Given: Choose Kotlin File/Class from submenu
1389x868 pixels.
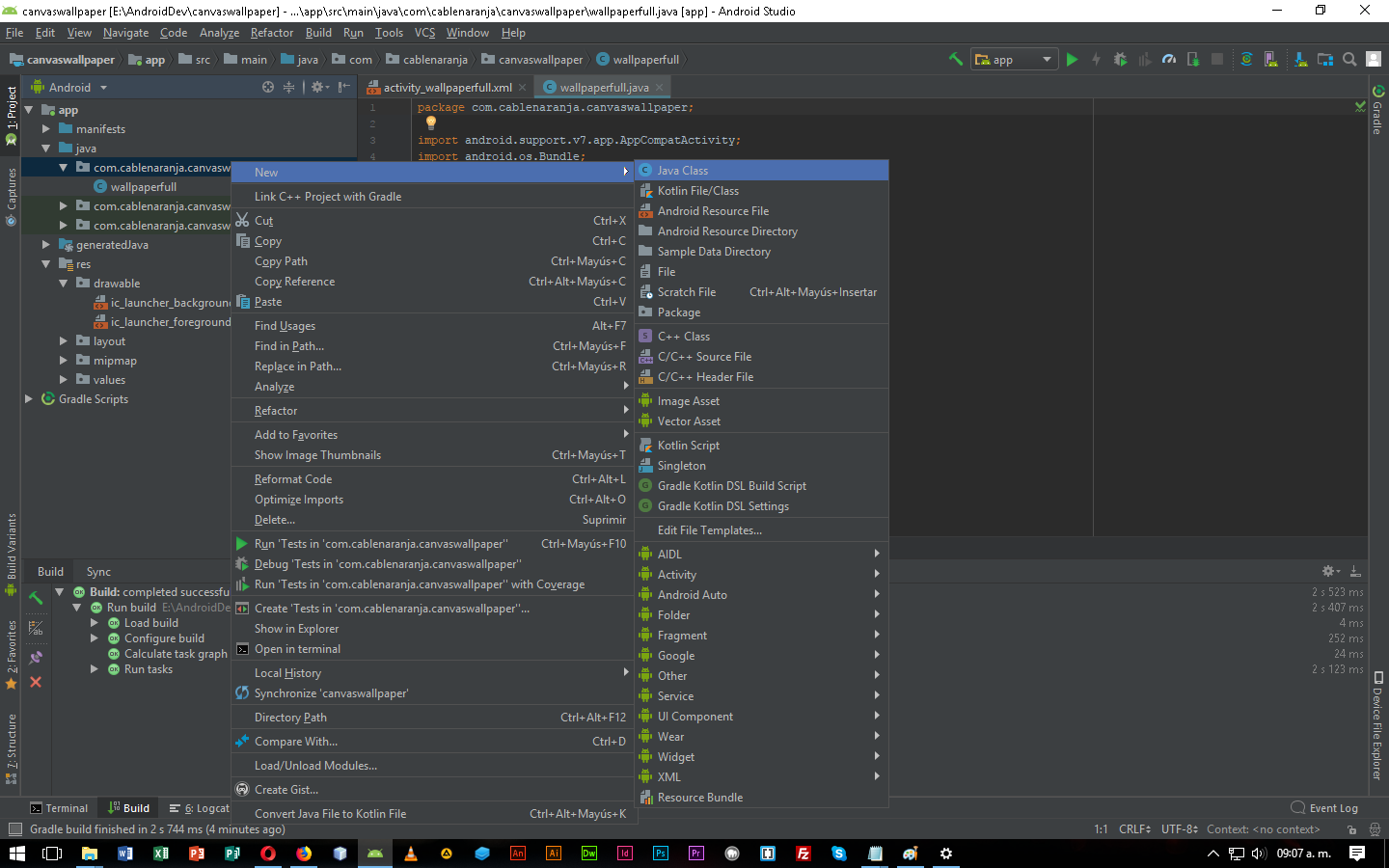Looking at the screenshot, I should (761, 191).
